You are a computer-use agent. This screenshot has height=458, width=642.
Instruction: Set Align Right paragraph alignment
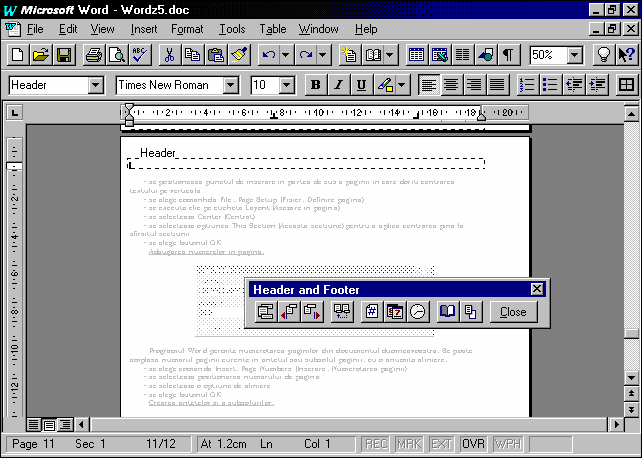point(475,85)
